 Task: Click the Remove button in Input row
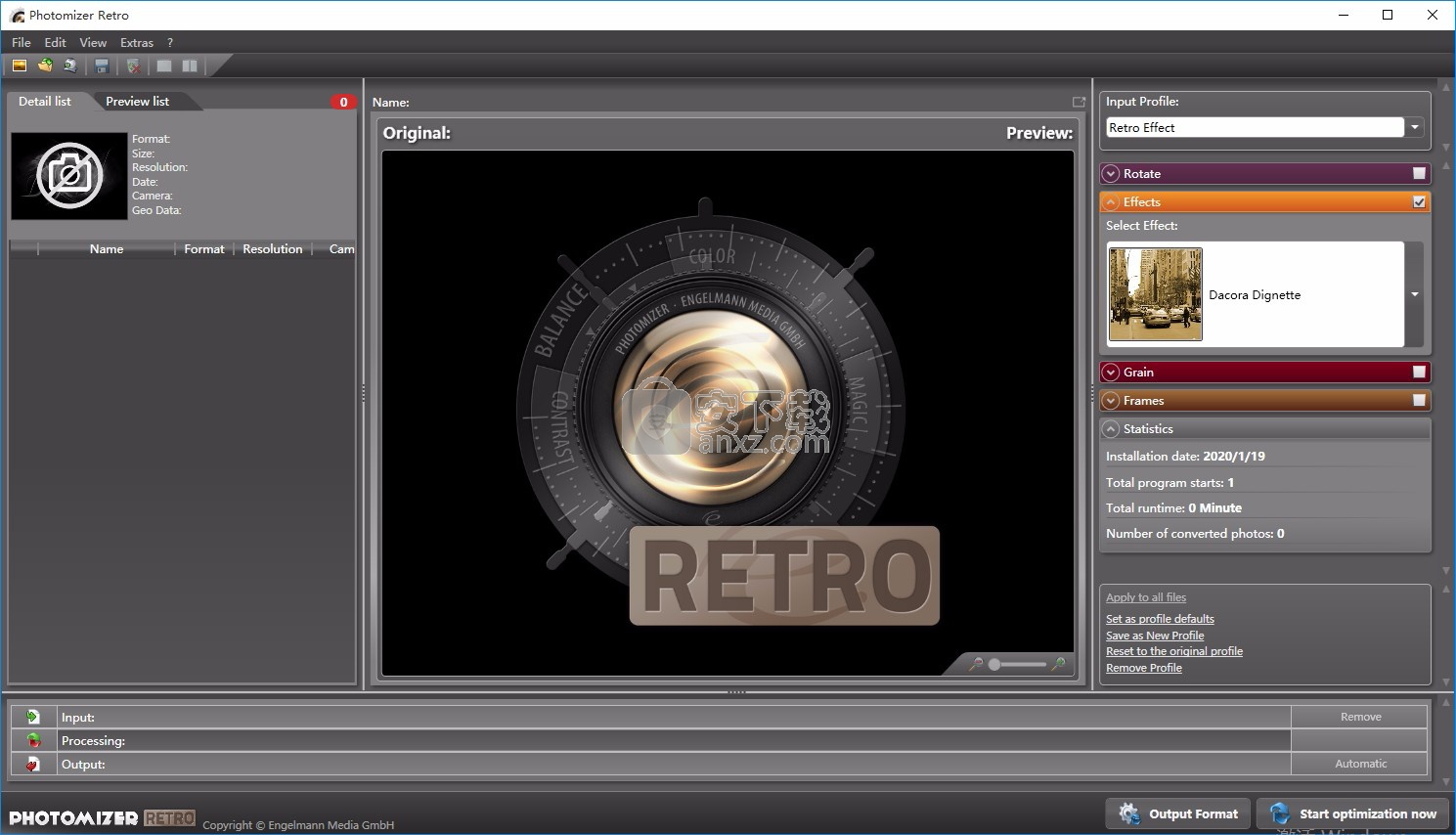[x=1360, y=717]
